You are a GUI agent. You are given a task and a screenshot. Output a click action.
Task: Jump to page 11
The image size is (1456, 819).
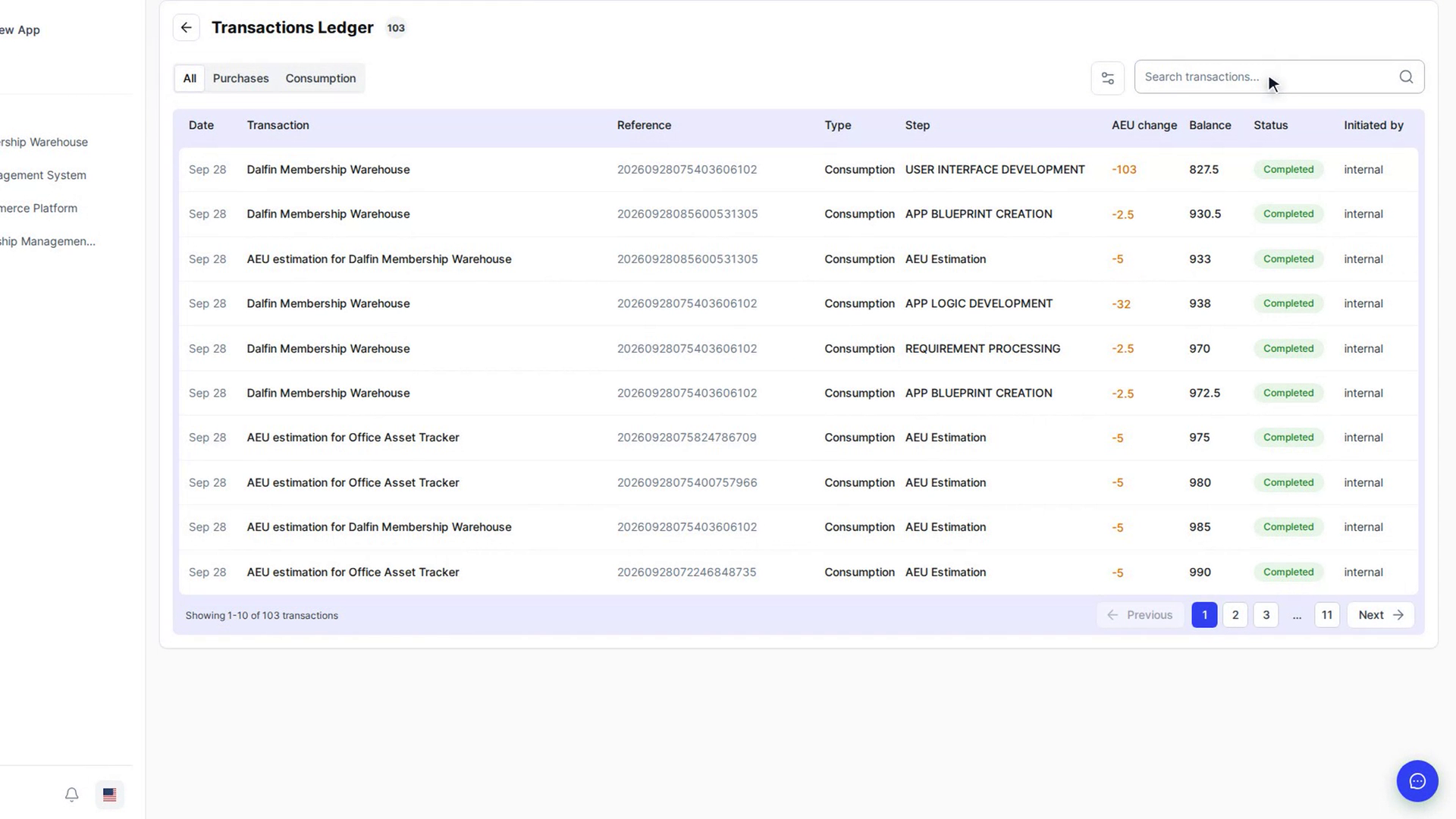pos(1326,615)
